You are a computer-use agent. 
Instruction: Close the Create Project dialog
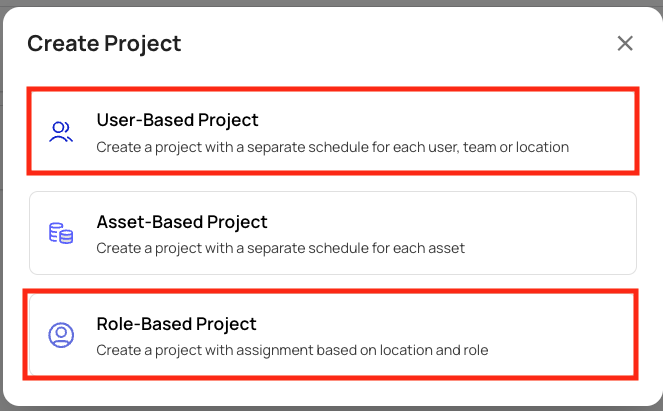(625, 43)
